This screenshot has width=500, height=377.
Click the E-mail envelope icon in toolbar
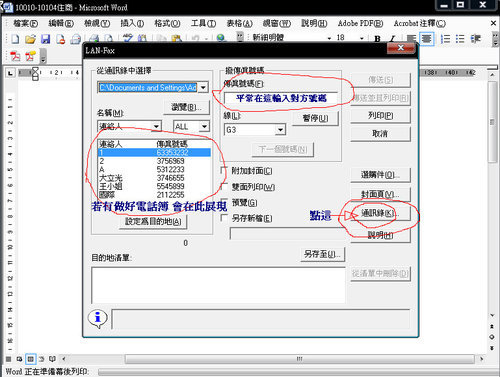point(76,39)
